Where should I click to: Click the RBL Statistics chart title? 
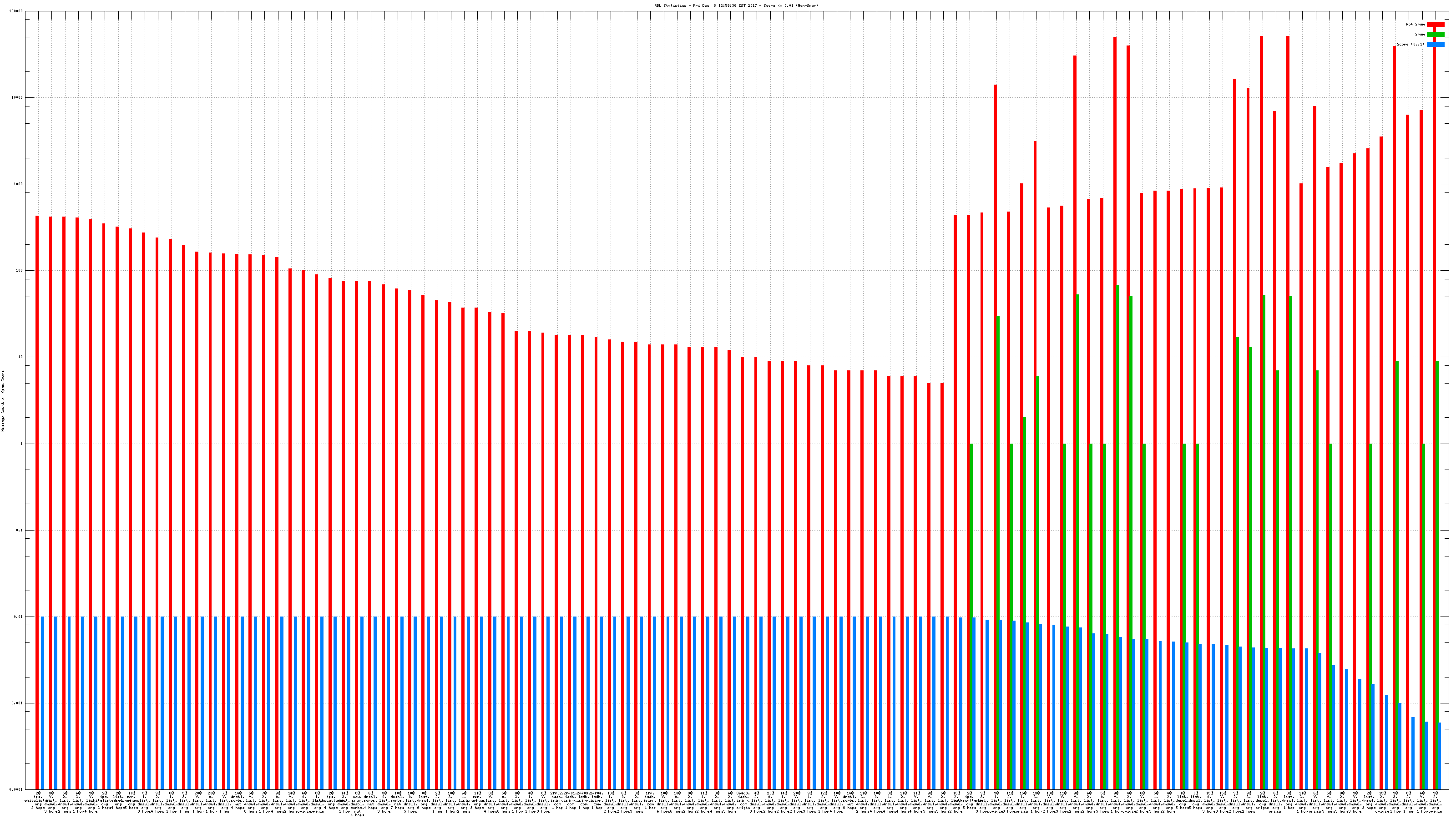736,5
